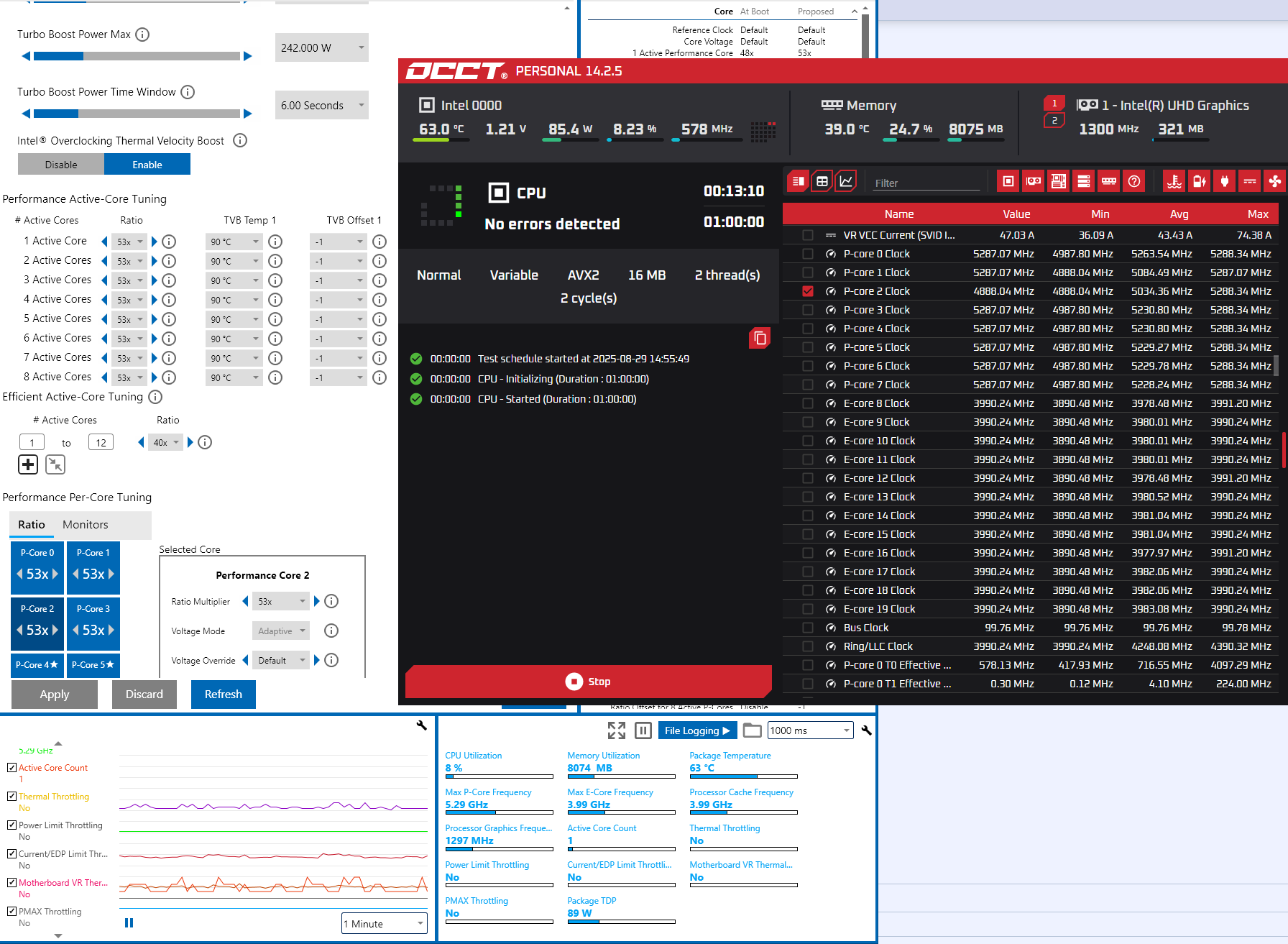
Task: Toggle the voltage sensor filter in OCCT
Action: 1250,182
